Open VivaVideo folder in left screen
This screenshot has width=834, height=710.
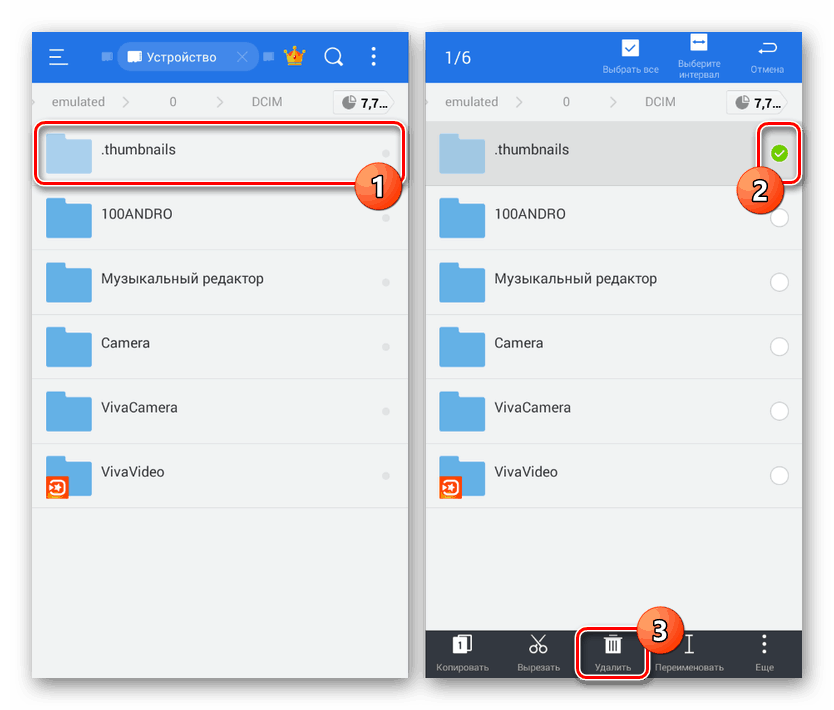pos(220,475)
